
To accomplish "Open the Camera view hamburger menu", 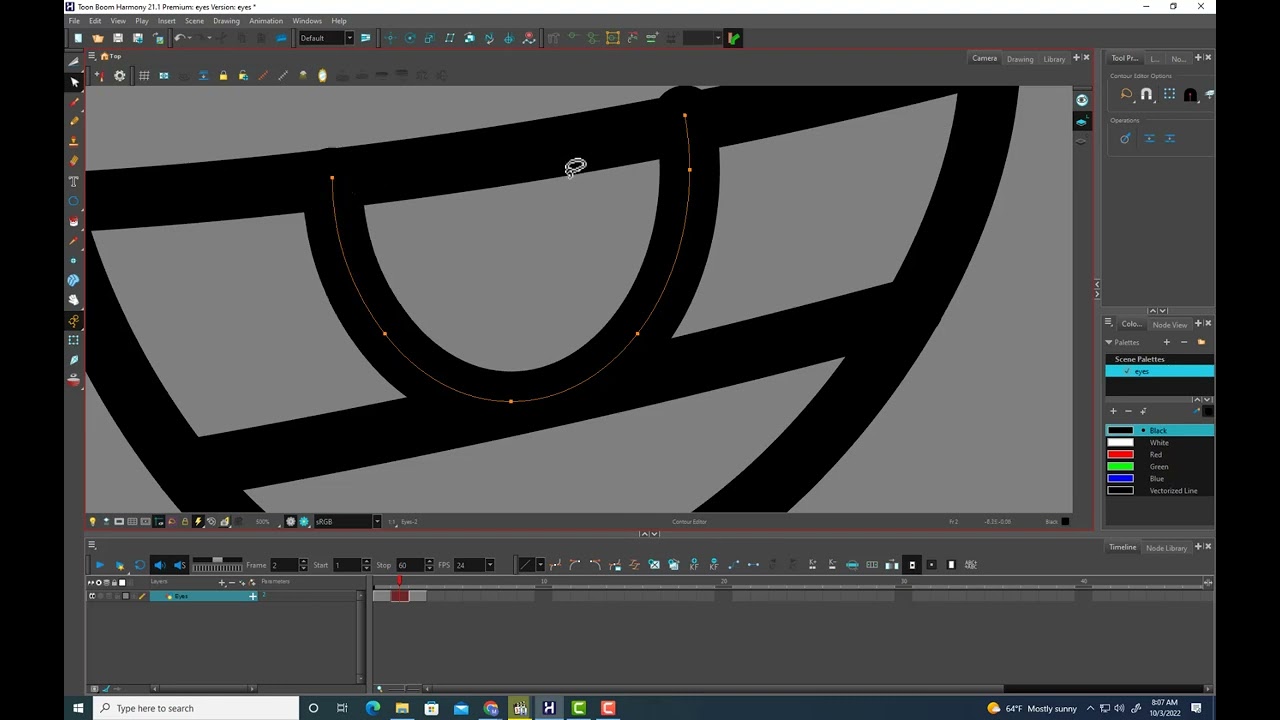I will tap(92, 56).
